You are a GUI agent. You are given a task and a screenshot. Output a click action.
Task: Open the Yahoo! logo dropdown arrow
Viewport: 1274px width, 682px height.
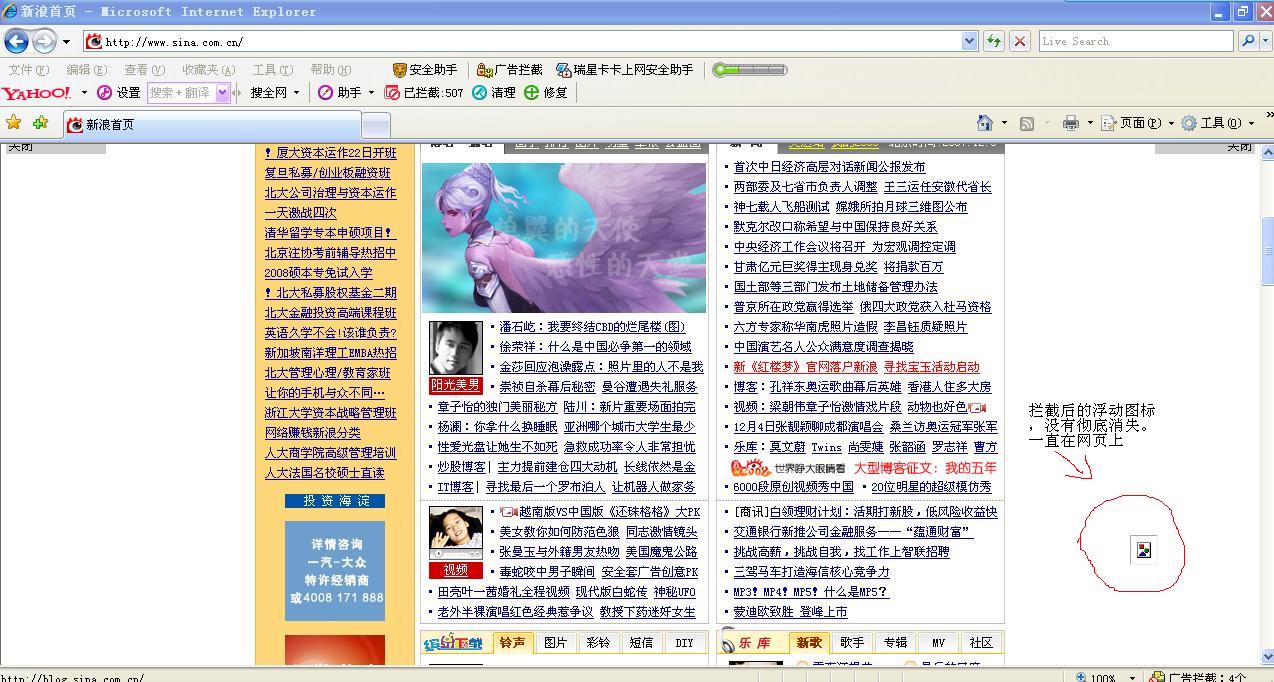pos(84,93)
